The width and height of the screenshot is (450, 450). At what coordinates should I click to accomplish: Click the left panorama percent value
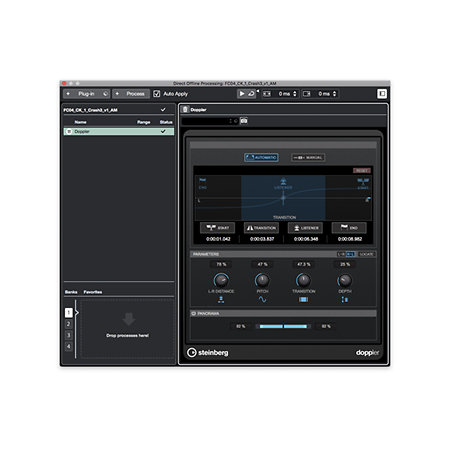241,326
